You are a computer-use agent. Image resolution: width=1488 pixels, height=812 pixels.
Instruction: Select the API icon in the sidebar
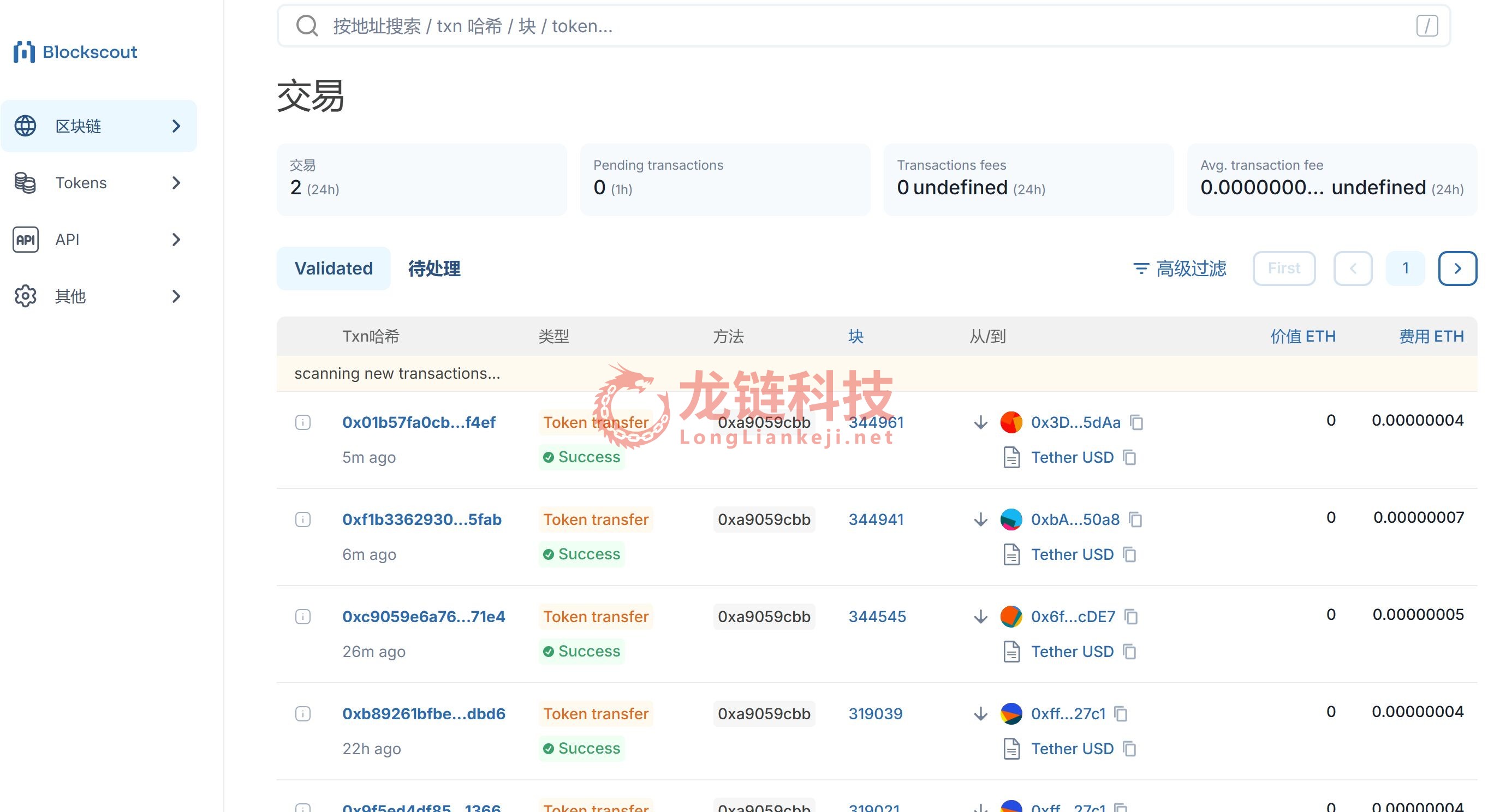point(26,240)
